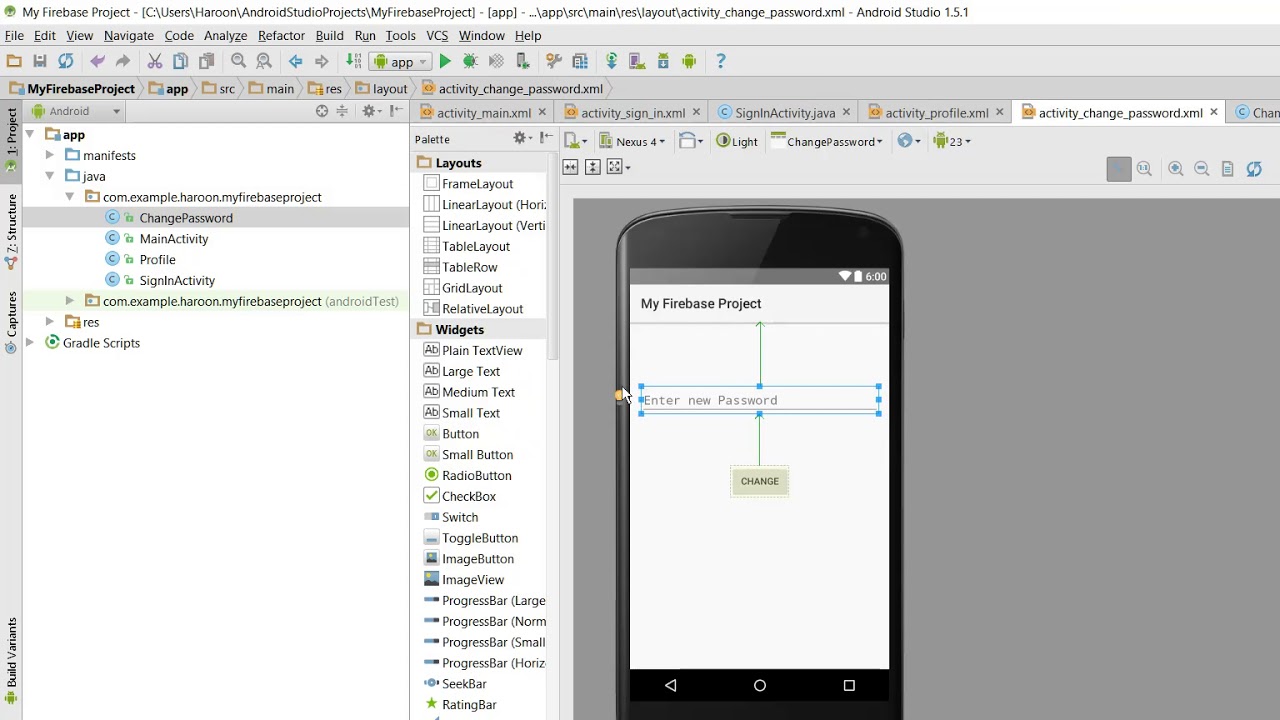This screenshot has height=720, width=1280.
Task: Expand the manifests folder
Action: coord(49,155)
